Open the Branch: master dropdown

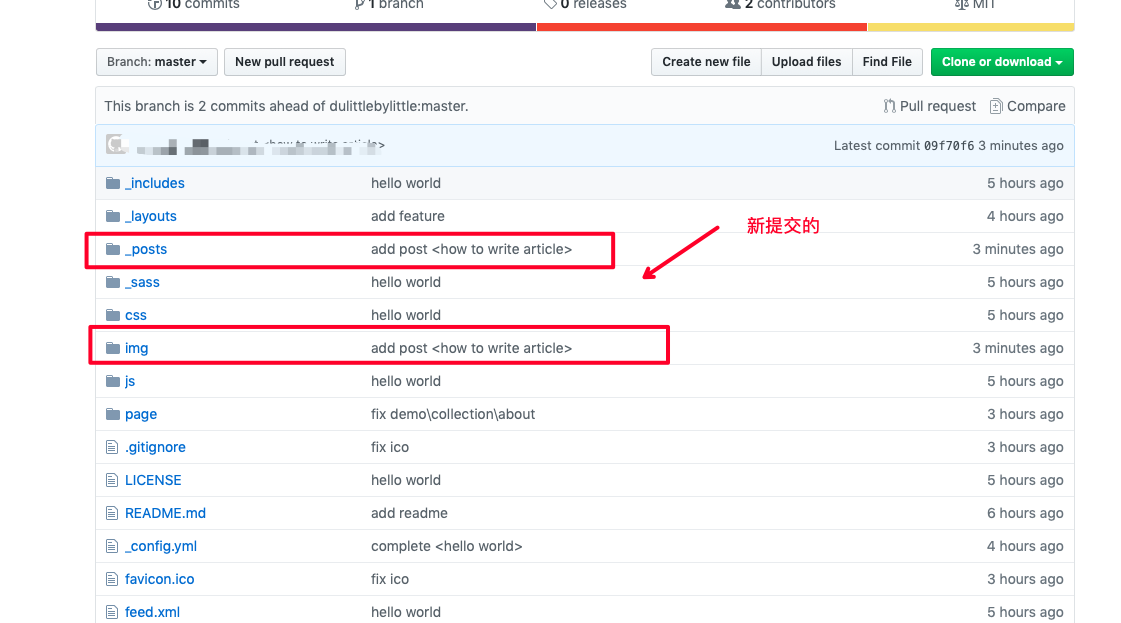pos(157,62)
